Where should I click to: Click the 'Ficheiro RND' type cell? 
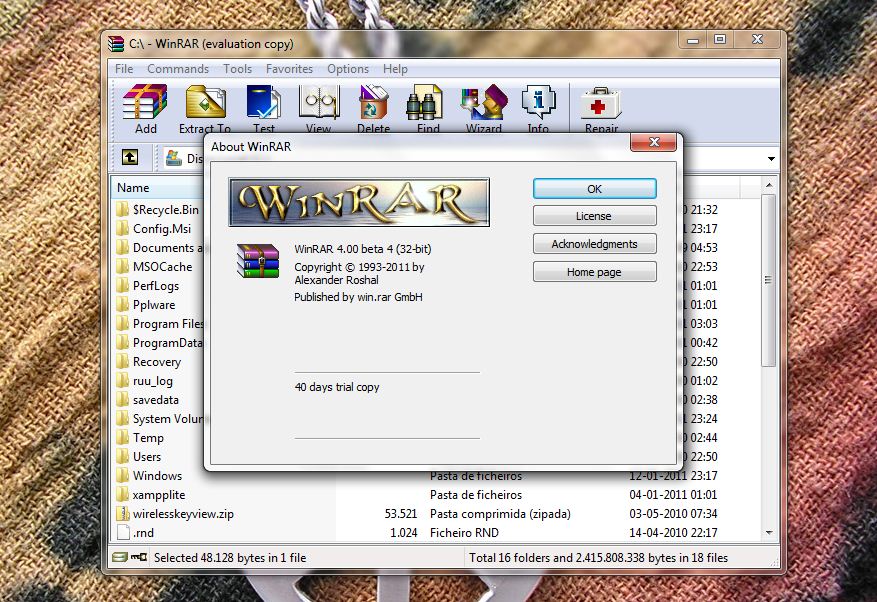pyautogui.click(x=464, y=533)
